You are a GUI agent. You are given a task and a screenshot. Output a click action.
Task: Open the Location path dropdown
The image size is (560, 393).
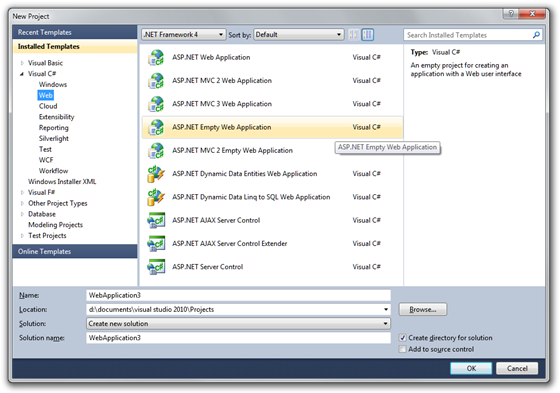[386, 309]
